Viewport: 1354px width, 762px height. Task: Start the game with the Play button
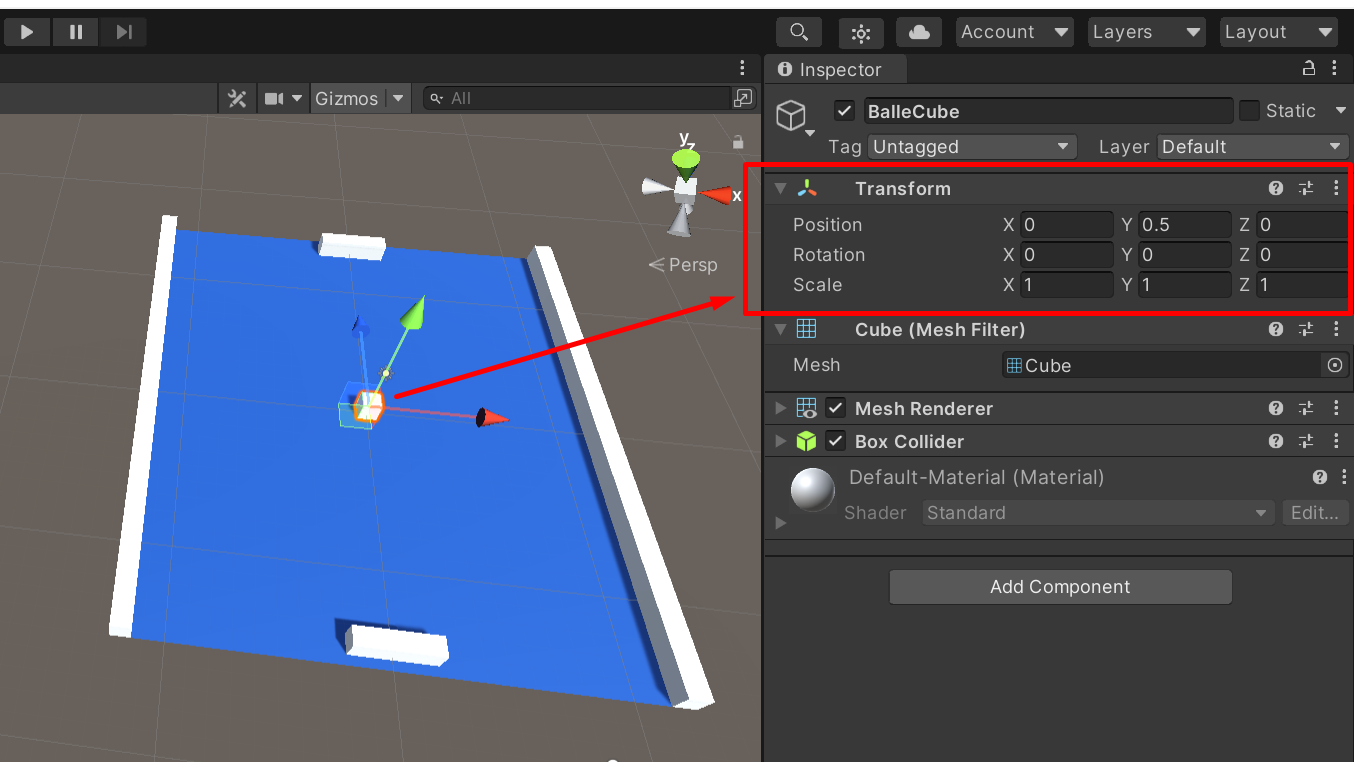(x=26, y=32)
